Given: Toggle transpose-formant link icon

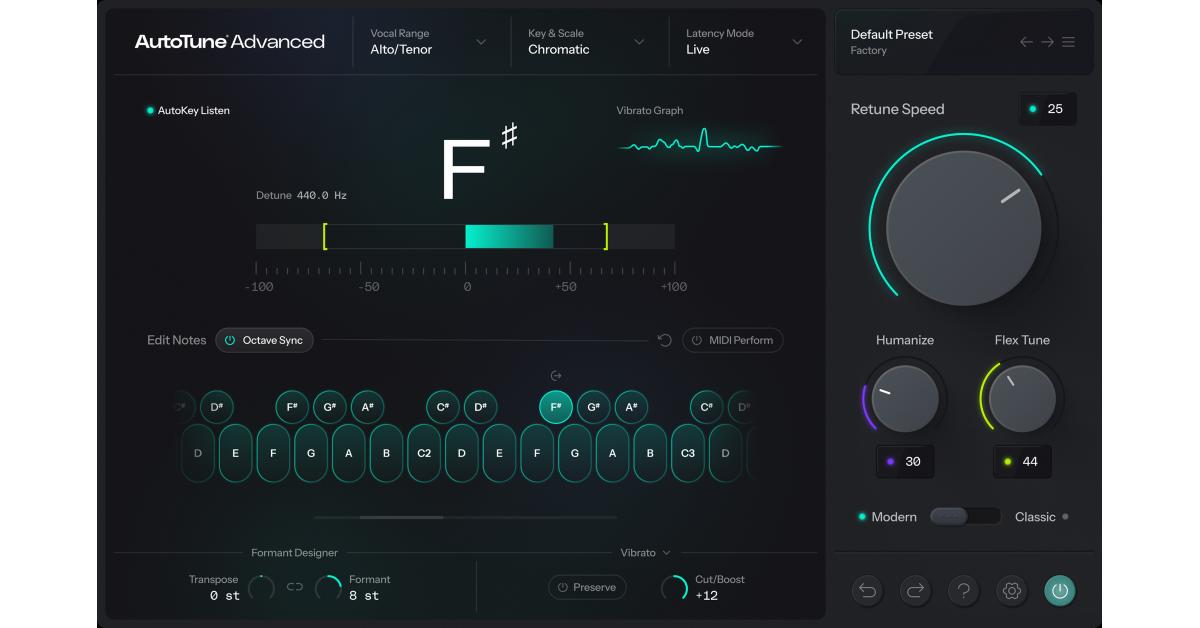Looking at the screenshot, I should [294, 587].
